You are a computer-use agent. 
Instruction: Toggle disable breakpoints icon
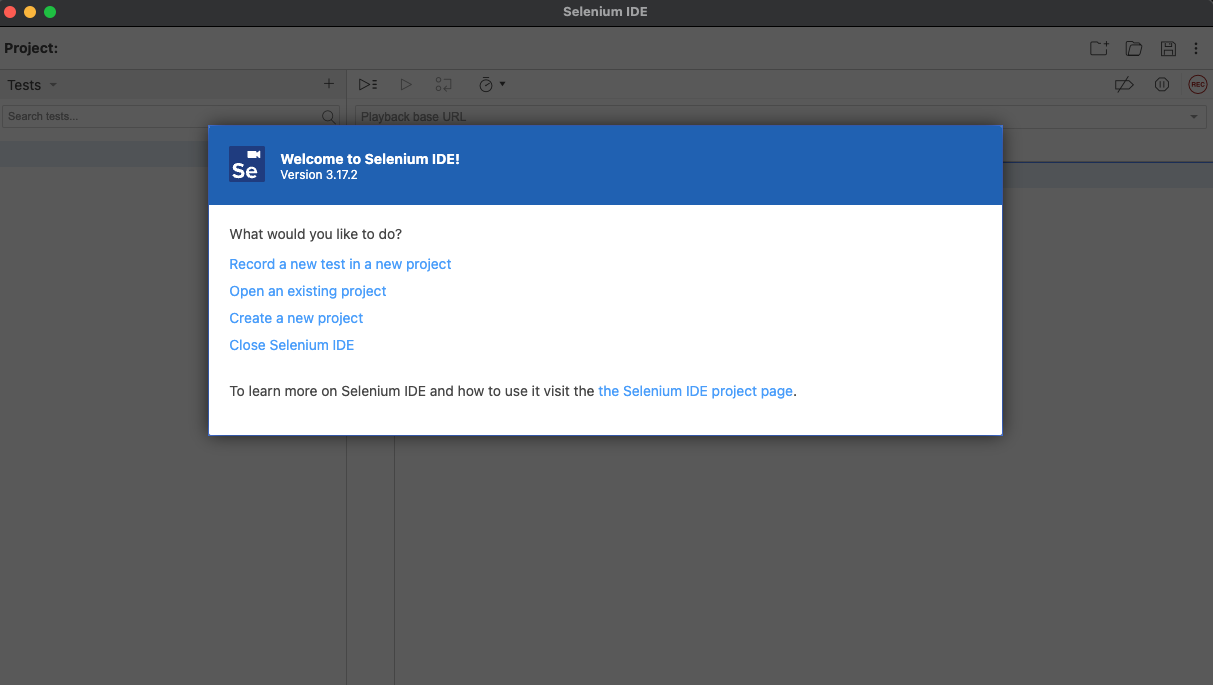1124,85
